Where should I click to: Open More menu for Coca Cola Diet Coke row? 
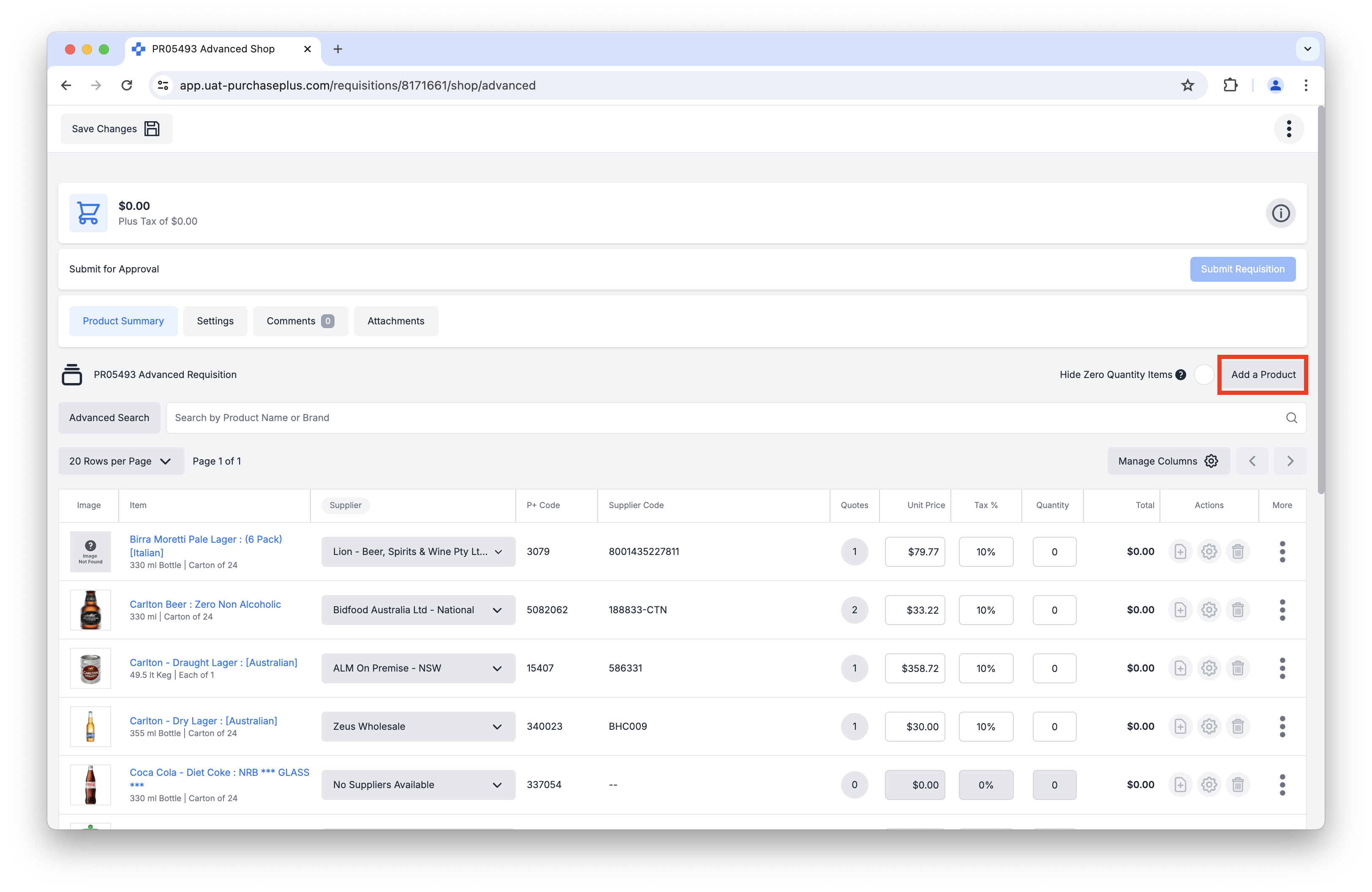1282,784
